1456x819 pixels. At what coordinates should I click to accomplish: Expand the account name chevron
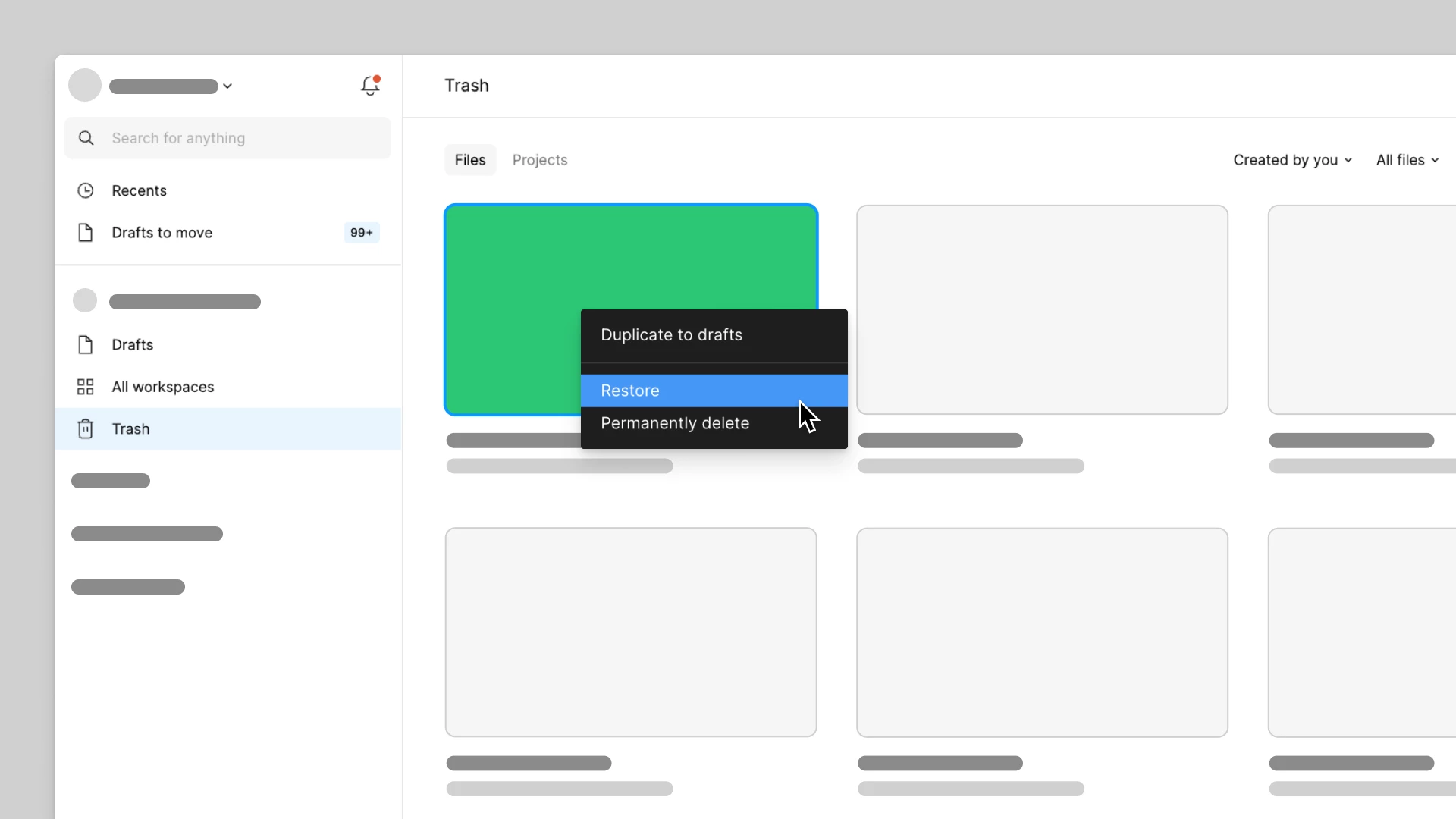227,86
